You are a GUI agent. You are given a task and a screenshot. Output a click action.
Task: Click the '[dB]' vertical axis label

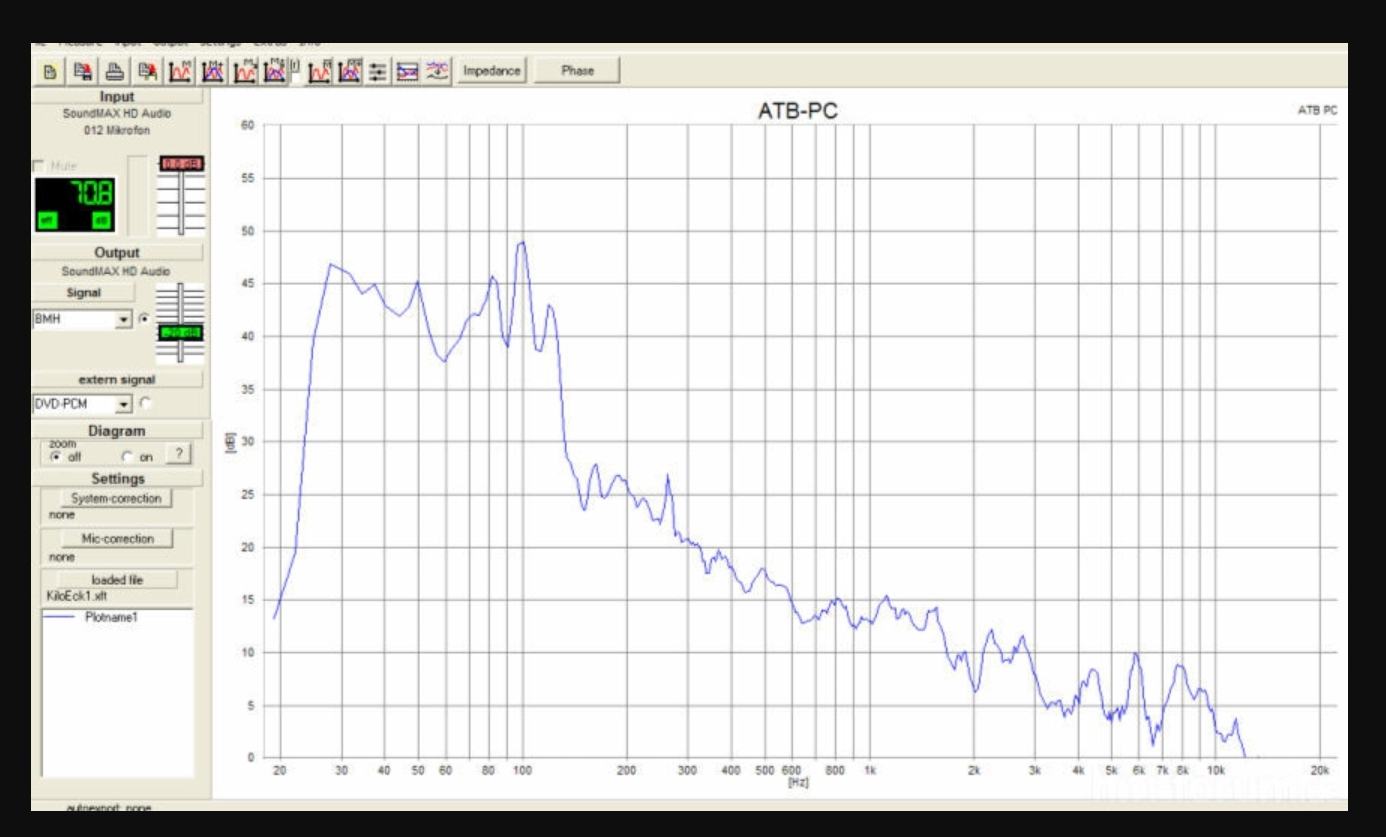pyautogui.click(x=229, y=441)
